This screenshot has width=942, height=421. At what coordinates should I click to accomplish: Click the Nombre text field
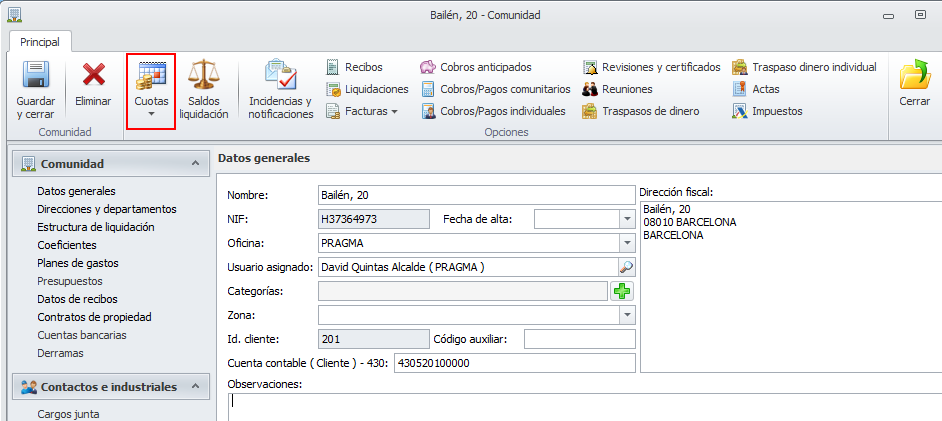(476, 194)
